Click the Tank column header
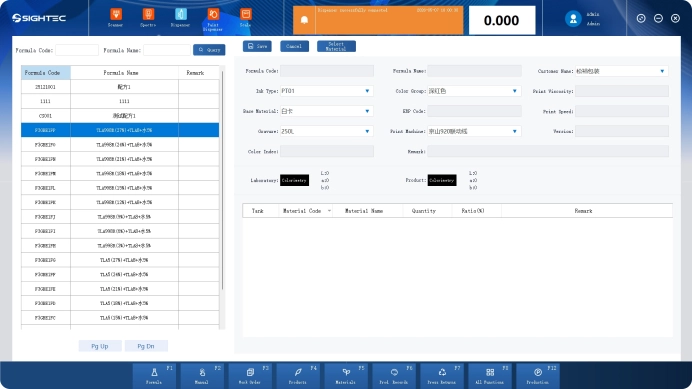692x389 pixels. [260, 211]
